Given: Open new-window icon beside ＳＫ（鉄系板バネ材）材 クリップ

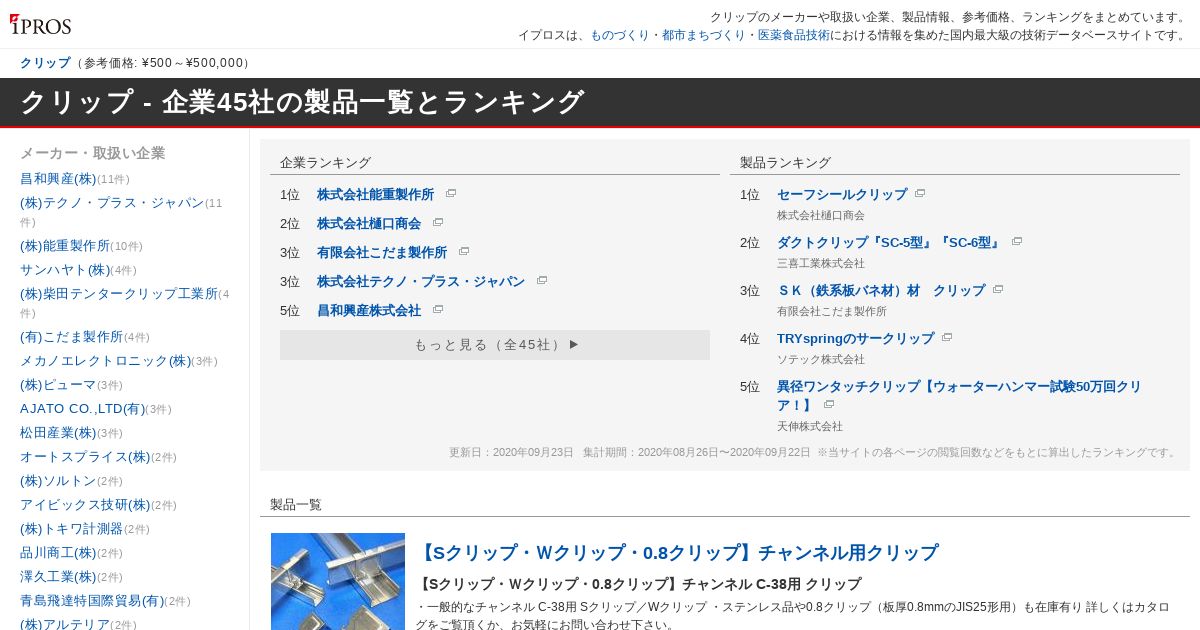Looking at the screenshot, I should [x=998, y=290].
